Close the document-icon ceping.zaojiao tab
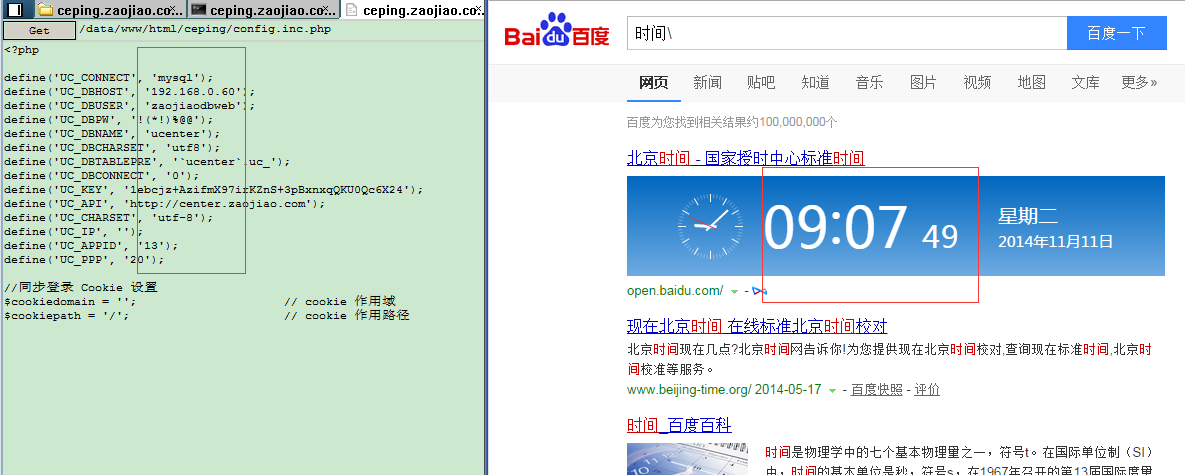The image size is (1185, 475). coord(478,10)
